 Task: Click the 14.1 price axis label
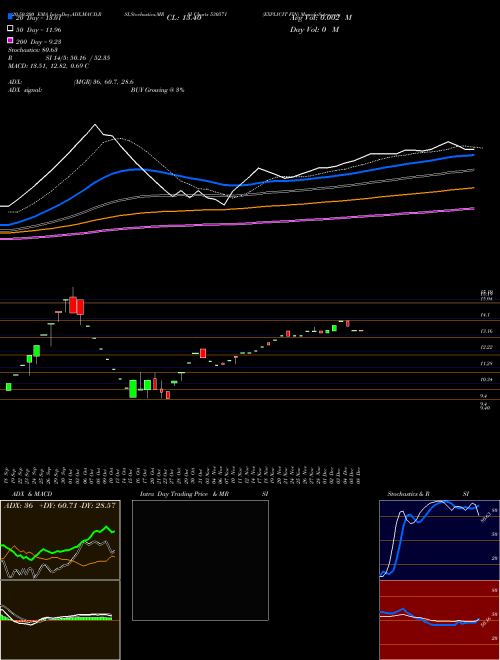coord(486,315)
